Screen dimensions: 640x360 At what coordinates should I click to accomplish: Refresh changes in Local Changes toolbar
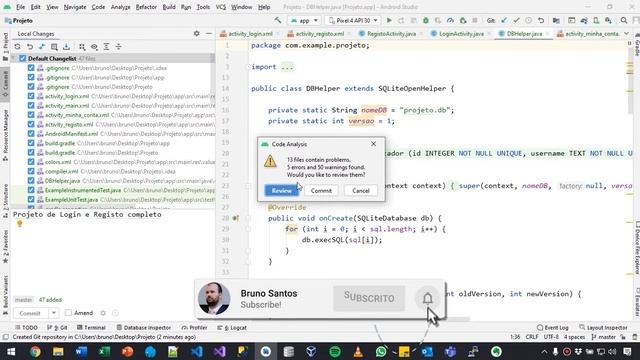[17, 47]
